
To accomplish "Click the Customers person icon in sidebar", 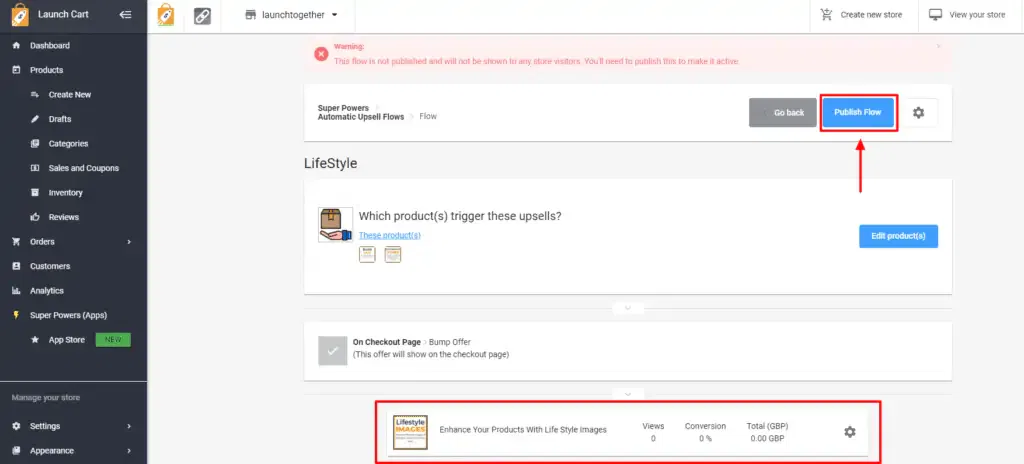I will pyautogui.click(x=16, y=266).
